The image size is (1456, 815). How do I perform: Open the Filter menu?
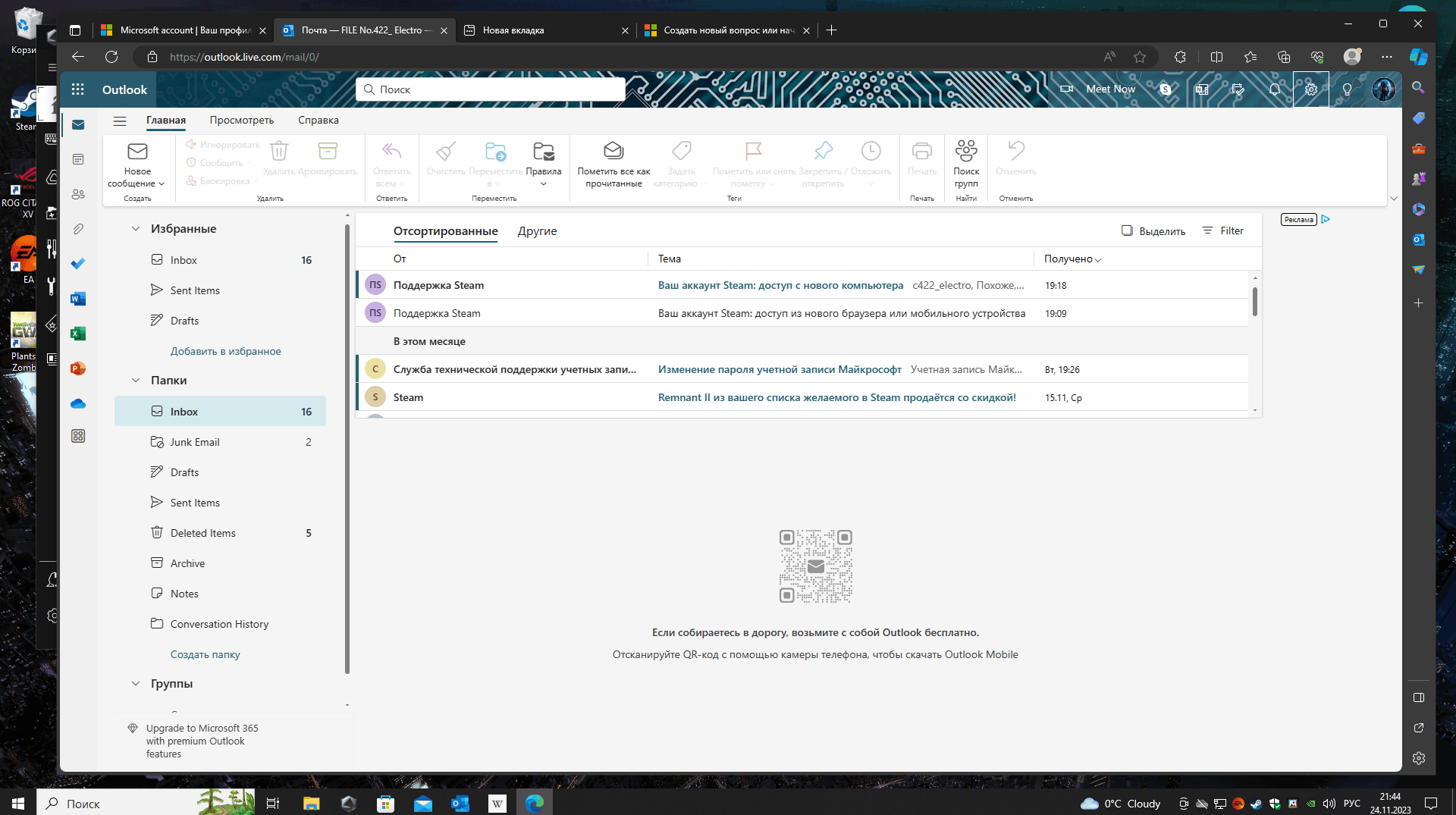(x=1223, y=230)
